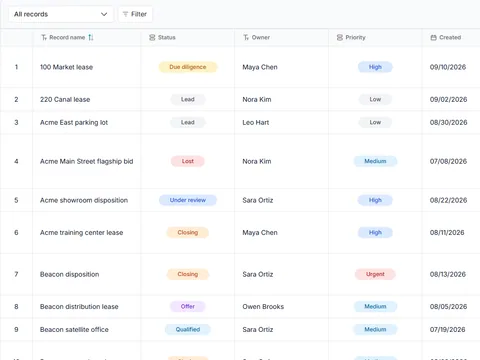480x360 pixels.
Task: Open the Beacon disposition record
Action: (x=69, y=274)
